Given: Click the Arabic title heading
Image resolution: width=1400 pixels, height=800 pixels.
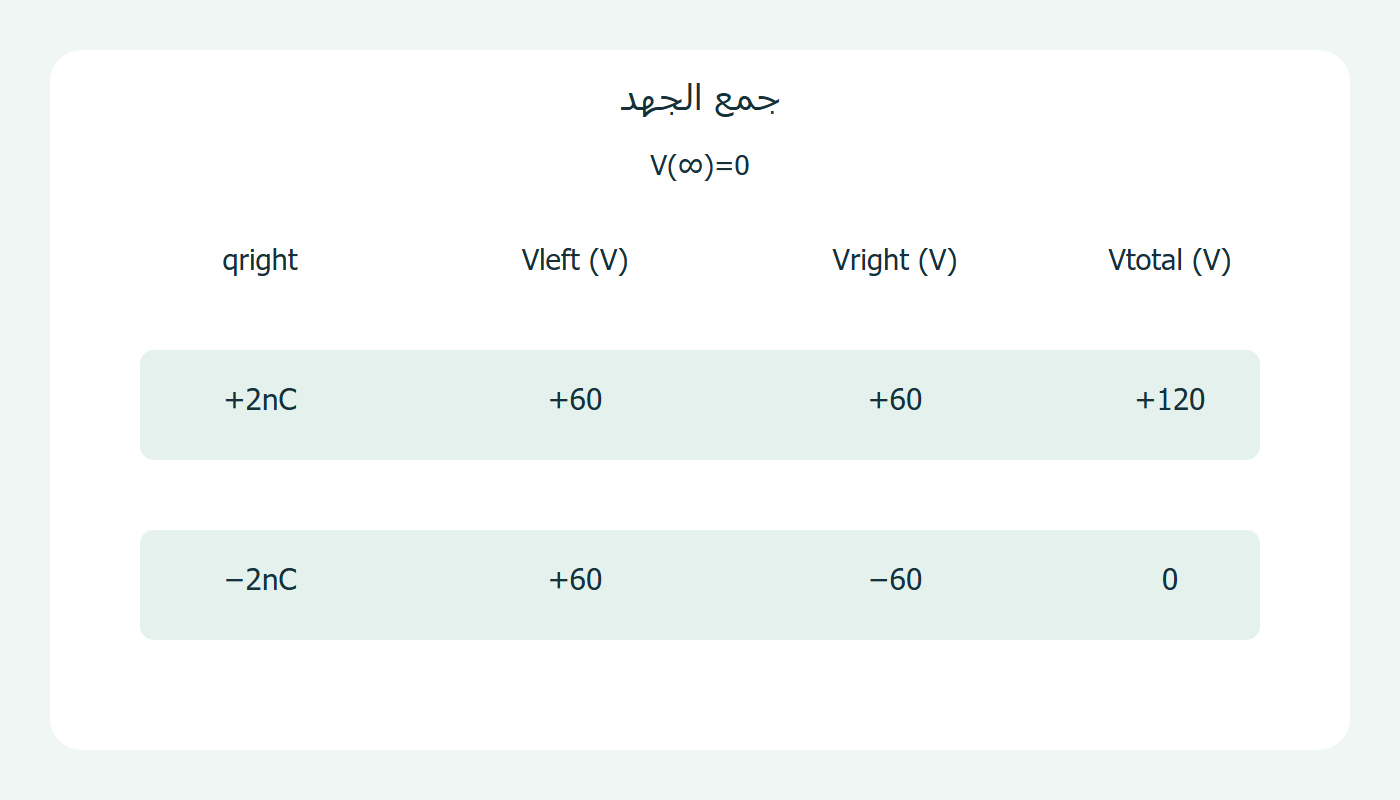Looking at the screenshot, I should (x=700, y=100).
